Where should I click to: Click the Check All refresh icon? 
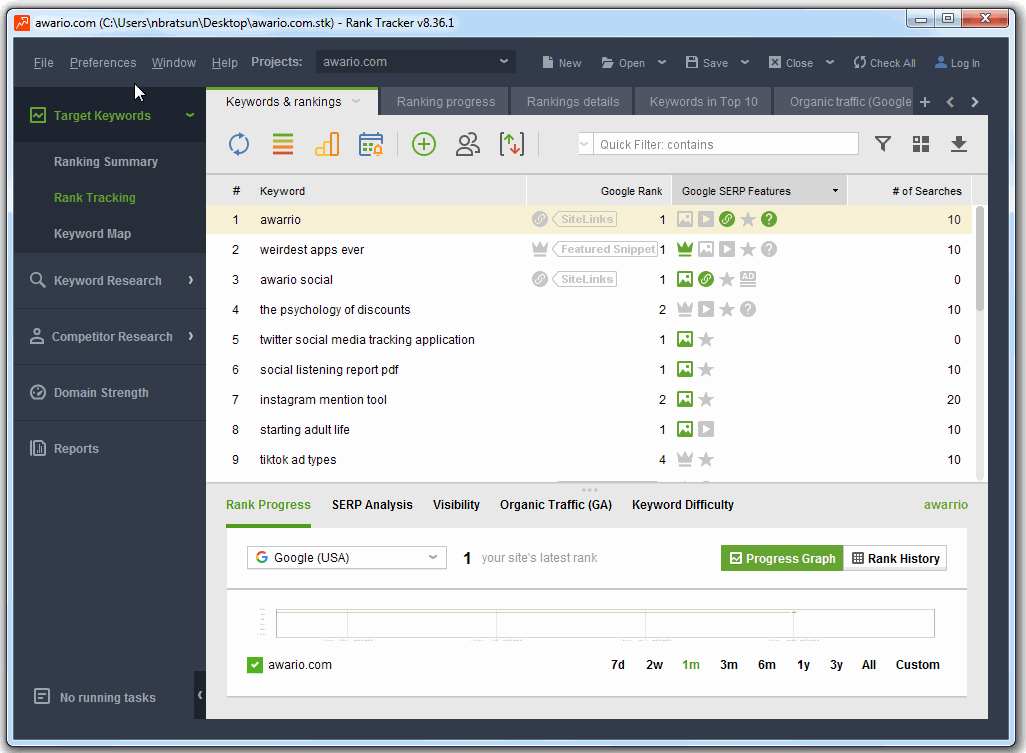859,63
